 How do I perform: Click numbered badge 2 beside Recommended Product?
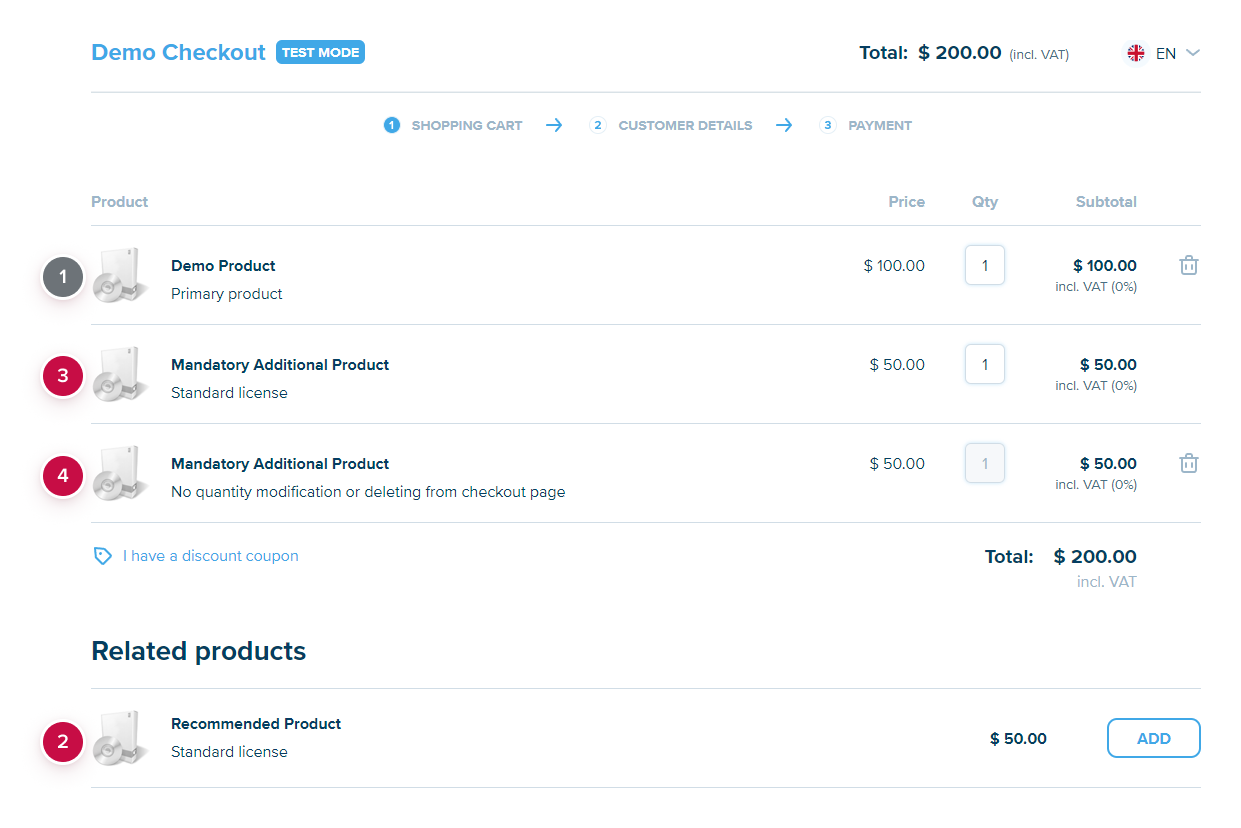pos(63,742)
